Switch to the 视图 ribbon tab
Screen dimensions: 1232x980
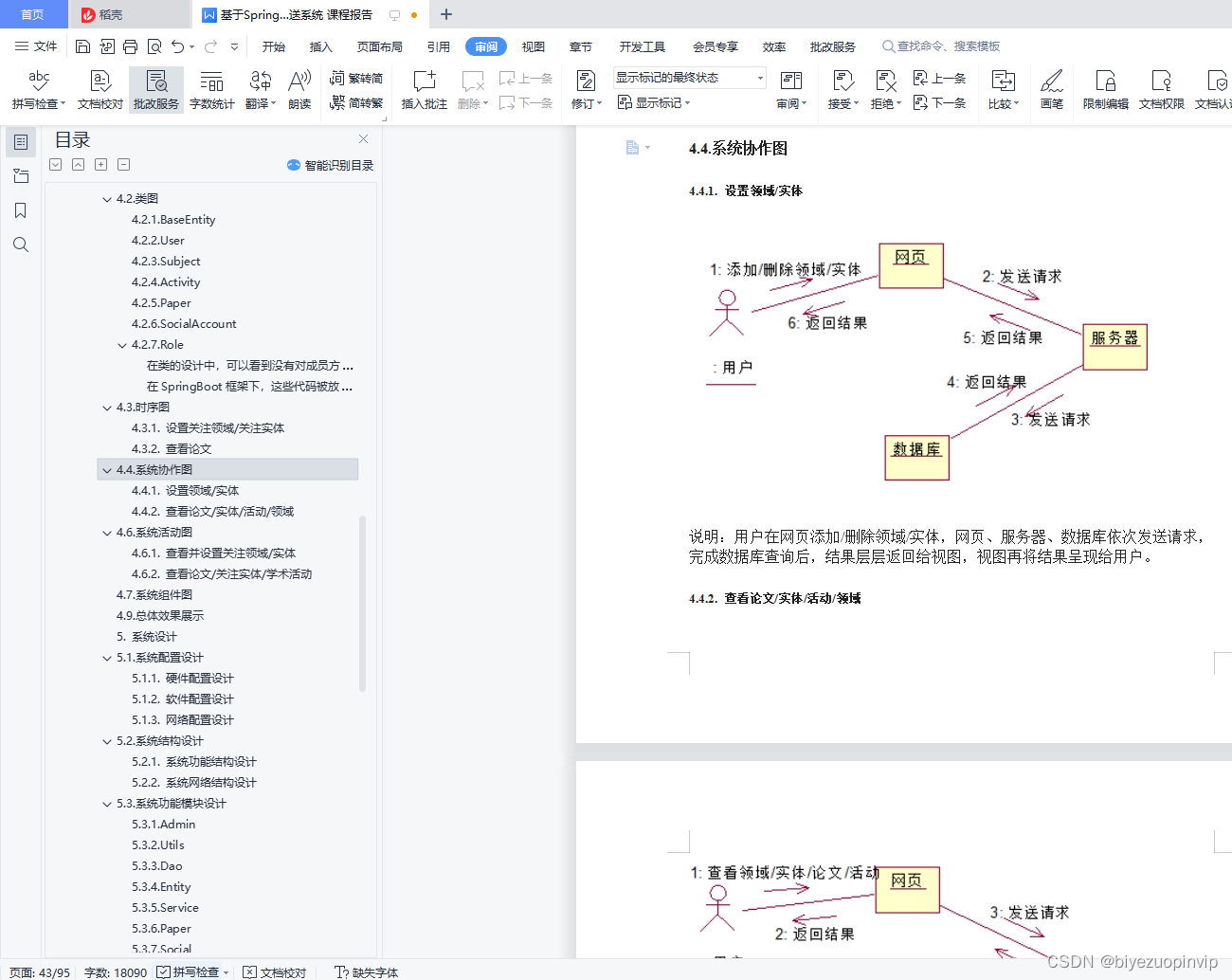[533, 45]
